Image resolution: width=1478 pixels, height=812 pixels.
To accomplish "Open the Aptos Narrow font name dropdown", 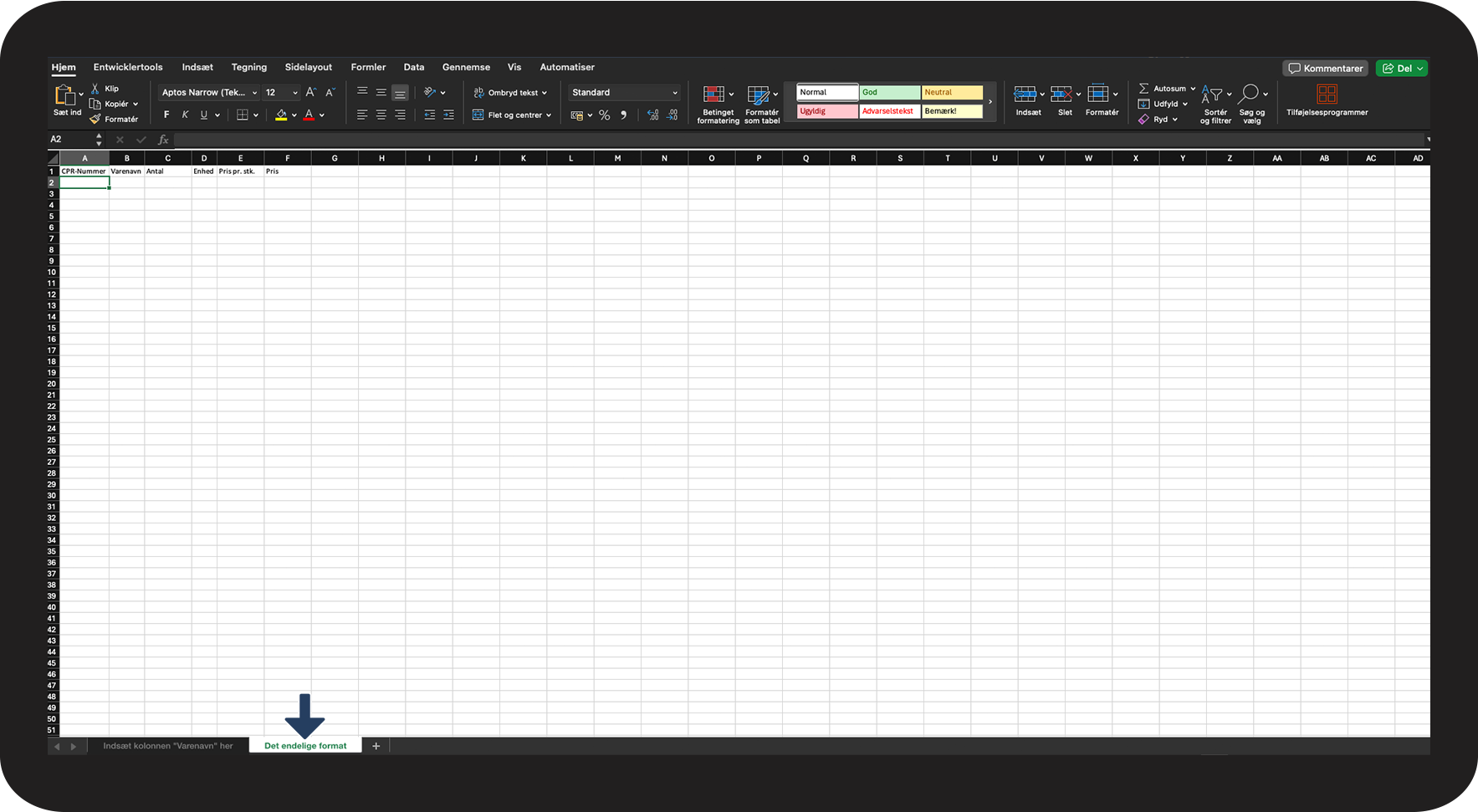I will (254, 93).
